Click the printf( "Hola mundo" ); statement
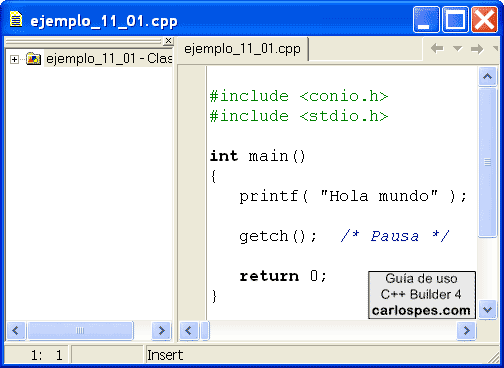The width and height of the screenshot is (504, 368). coord(353,196)
